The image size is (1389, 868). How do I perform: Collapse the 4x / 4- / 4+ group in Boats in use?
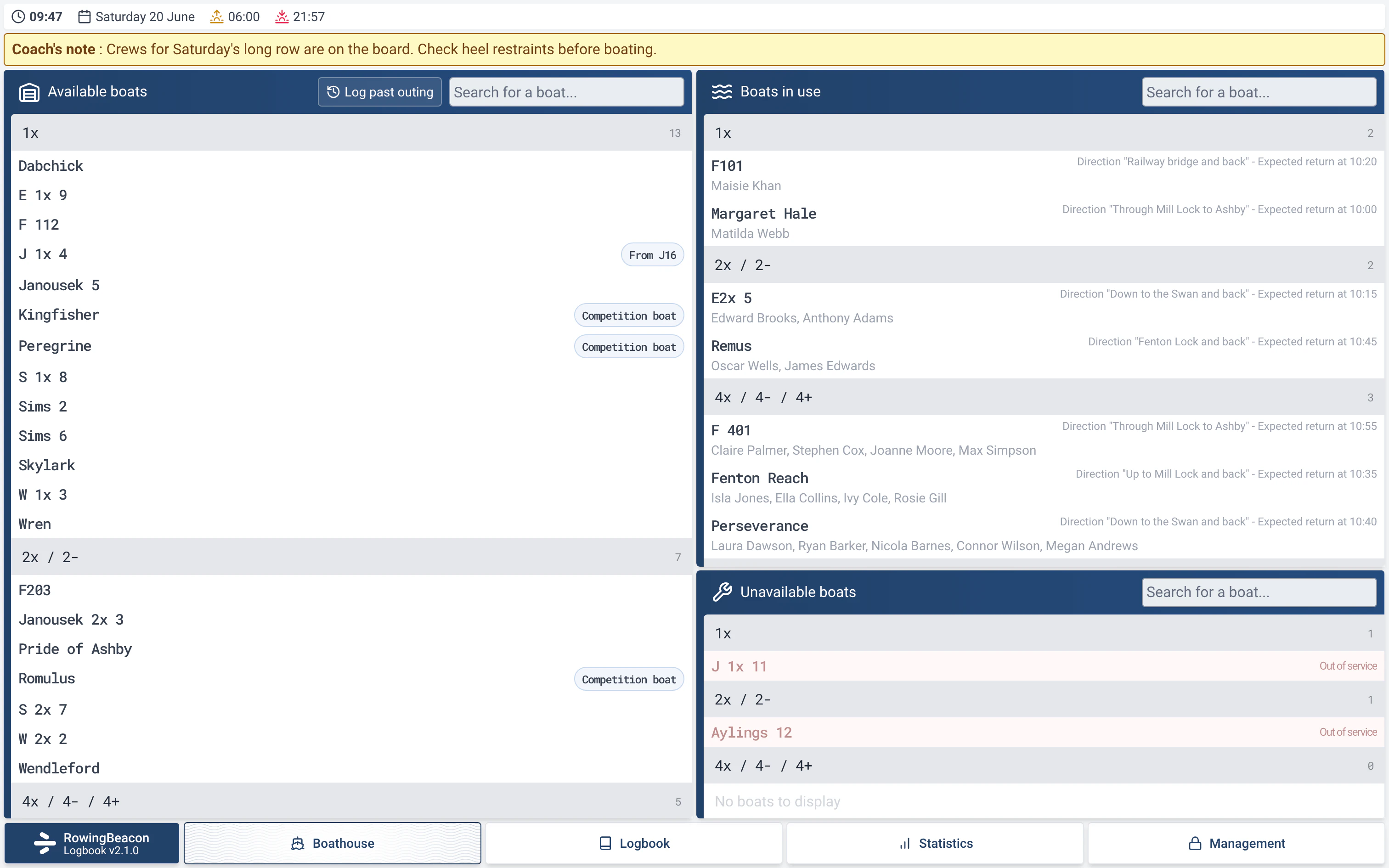pyautogui.click(x=1044, y=397)
